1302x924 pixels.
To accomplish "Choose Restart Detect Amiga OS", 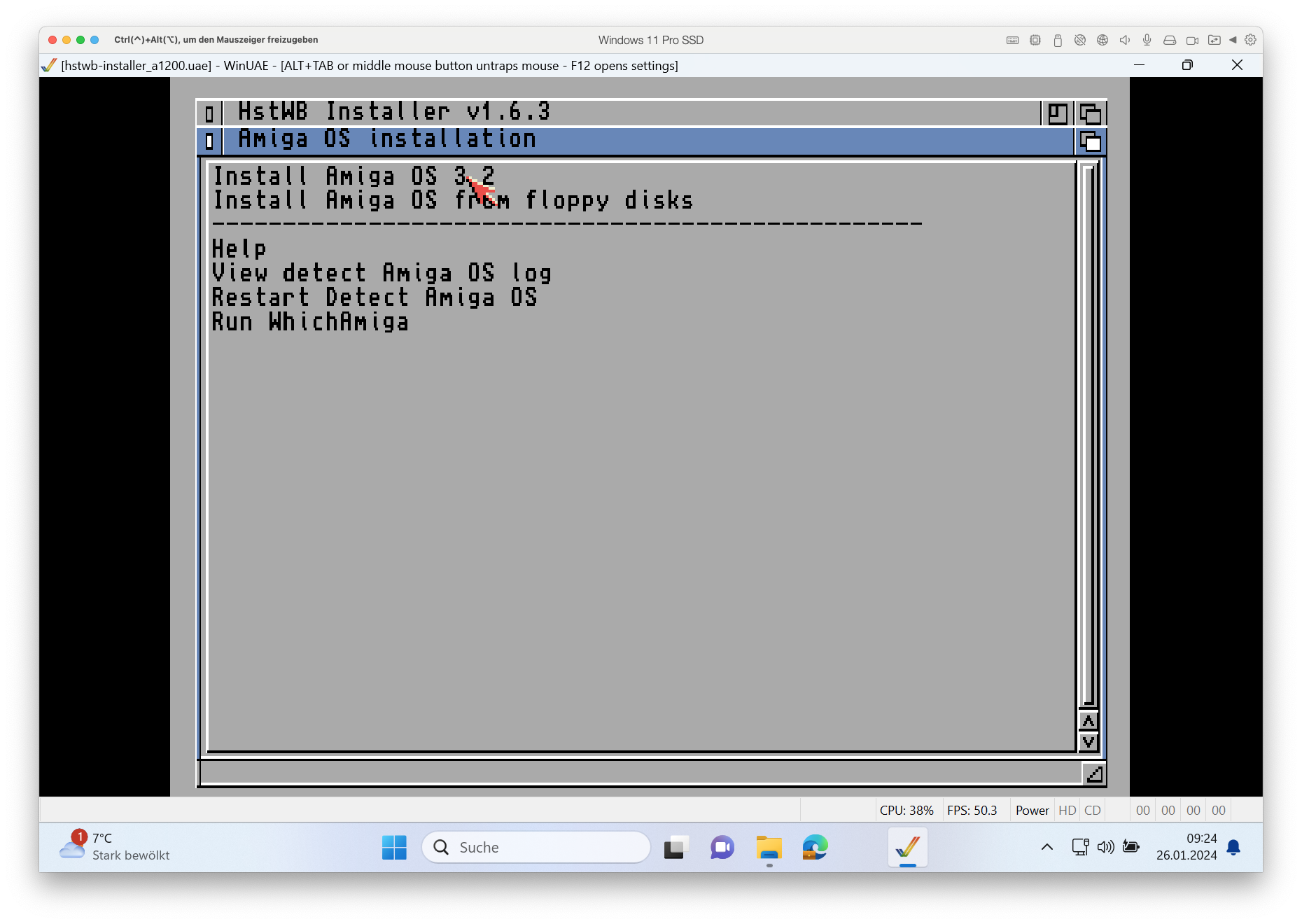I will (x=374, y=298).
